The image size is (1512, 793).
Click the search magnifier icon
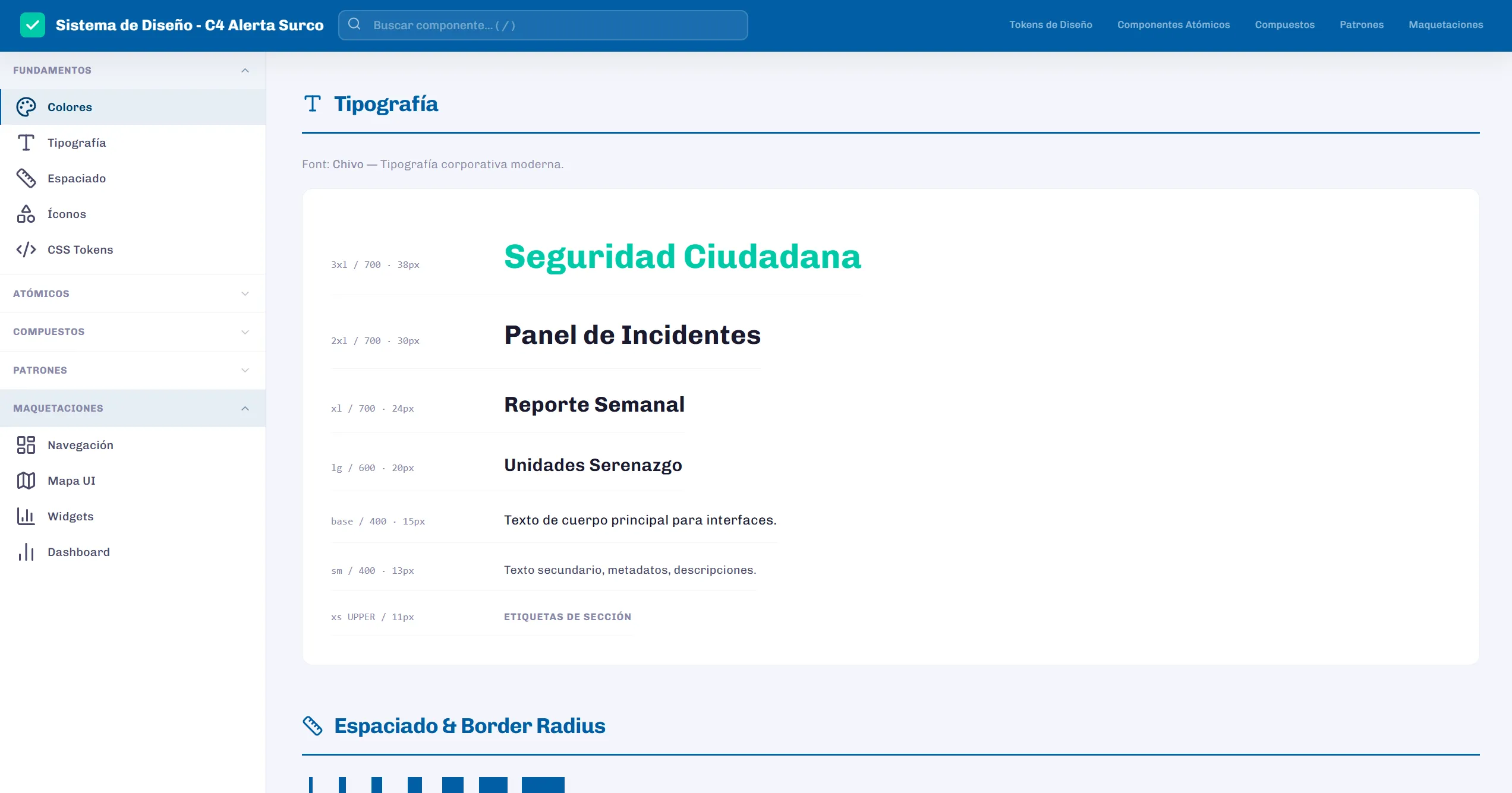[x=355, y=24]
